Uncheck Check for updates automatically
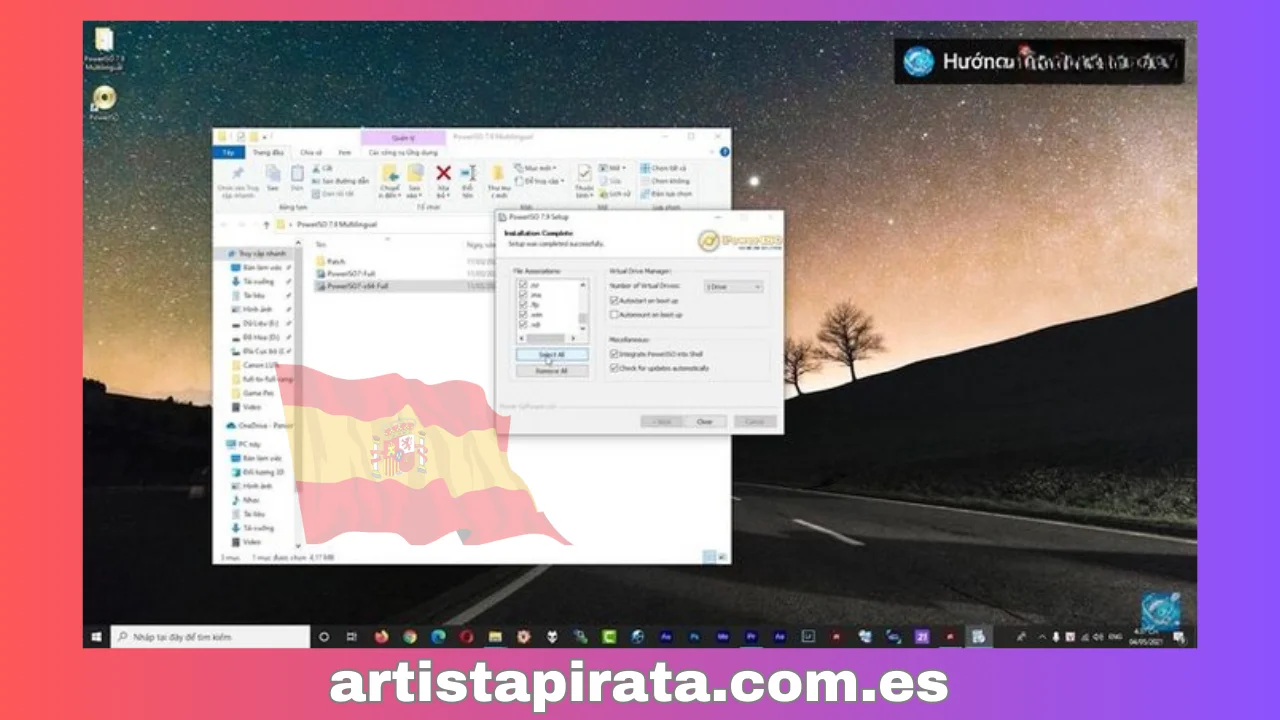Screen dimensions: 1280x720 614,369
